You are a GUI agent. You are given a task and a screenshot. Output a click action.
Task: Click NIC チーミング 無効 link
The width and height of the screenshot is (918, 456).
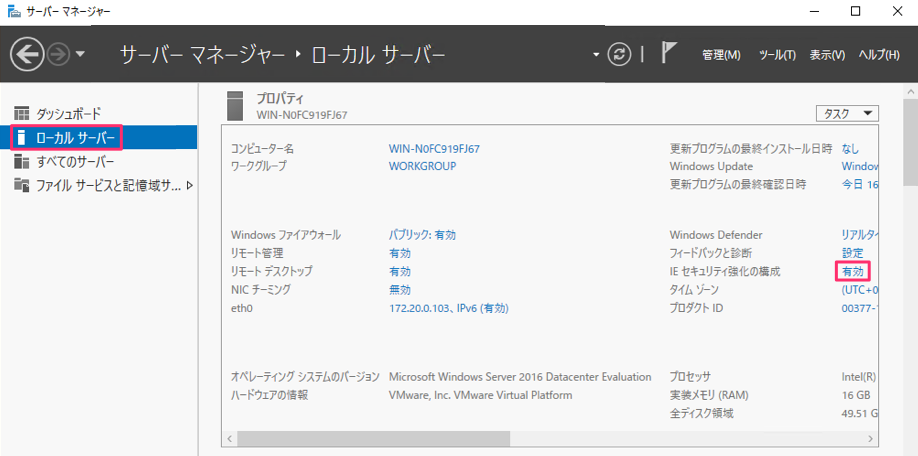point(400,290)
